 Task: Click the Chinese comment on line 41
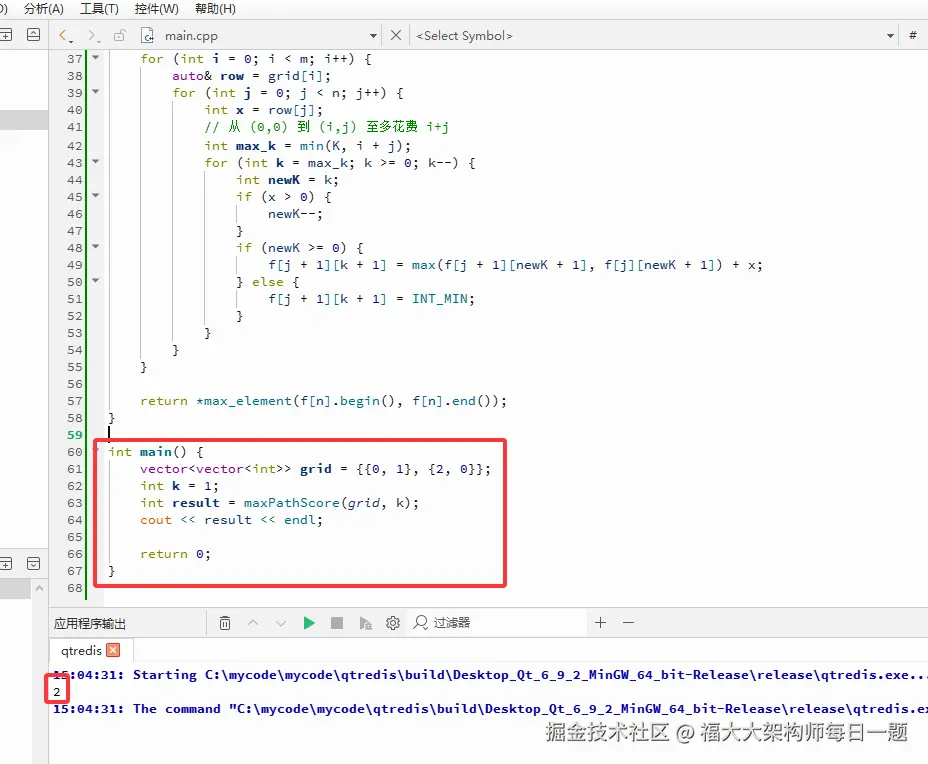tap(327, 127)
